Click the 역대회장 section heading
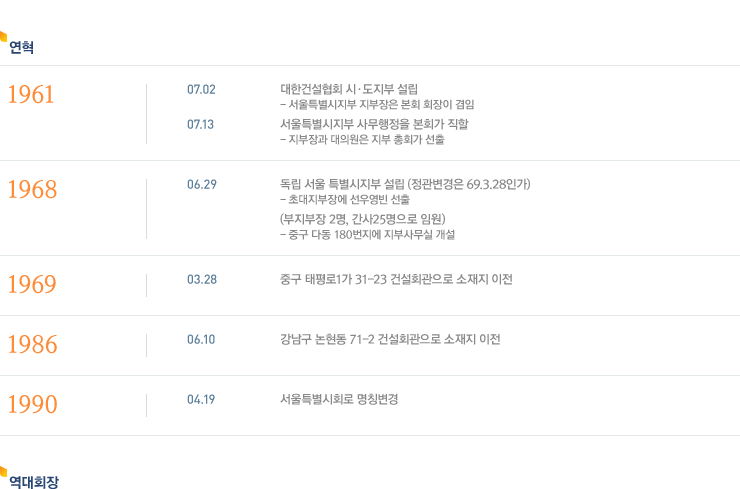The image size is (740, 489). tap(34, 482)
